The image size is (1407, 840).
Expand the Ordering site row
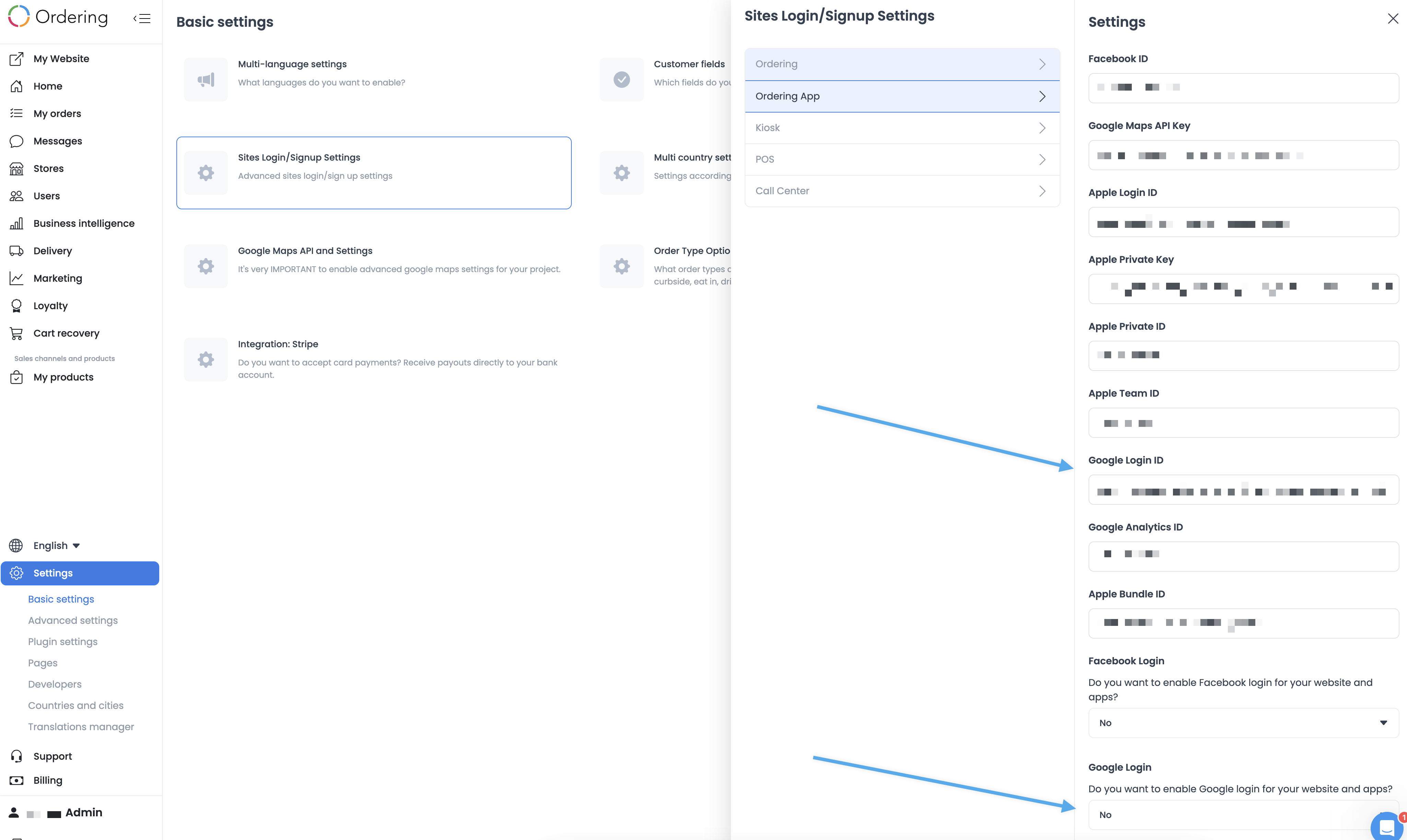coord(902,64)
